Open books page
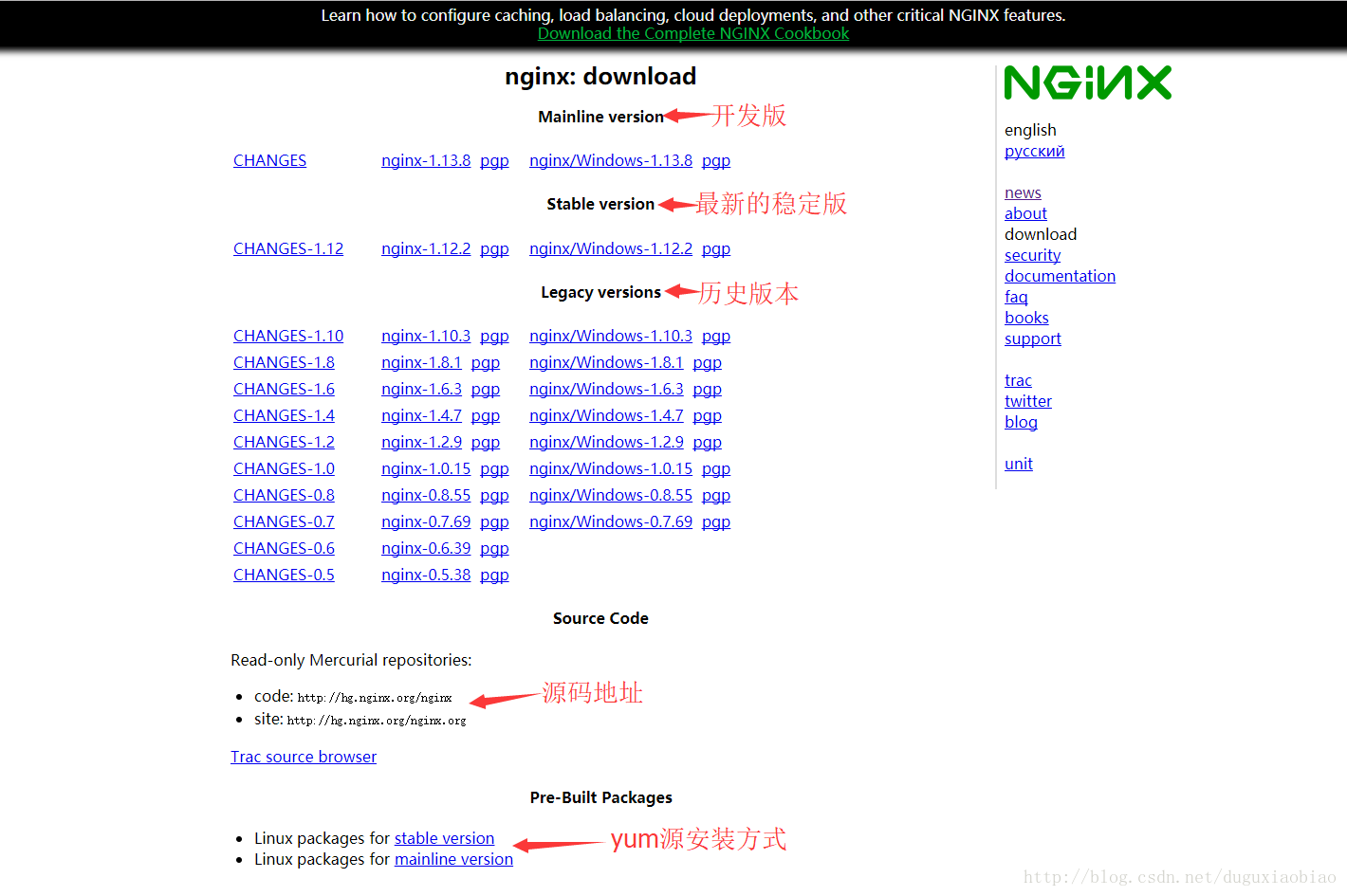Image resolution: width=1347 pixels, height=896 pixels. [x=1026, y=318]
